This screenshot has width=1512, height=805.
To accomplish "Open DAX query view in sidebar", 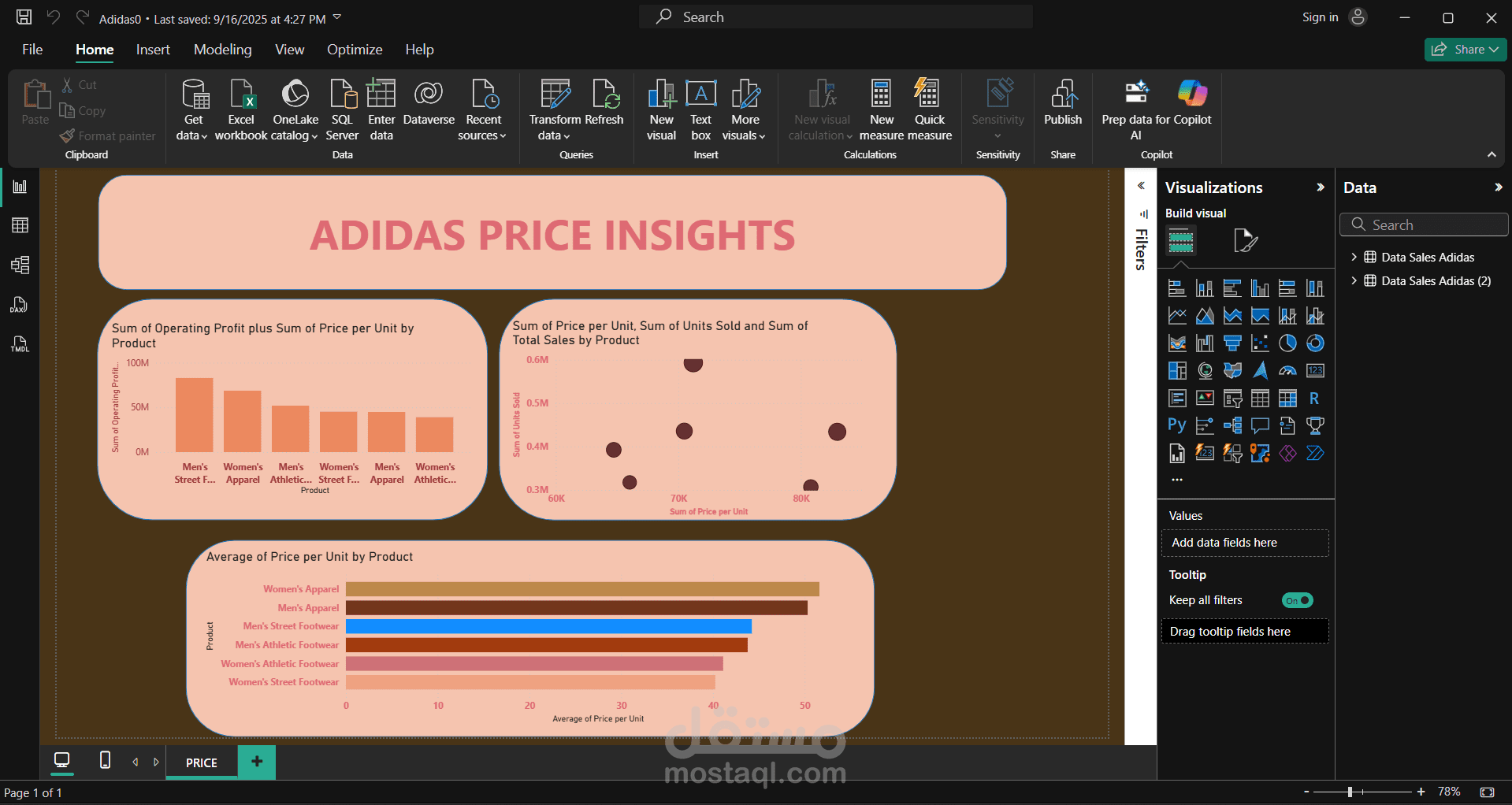I will (x=19, y=305).
